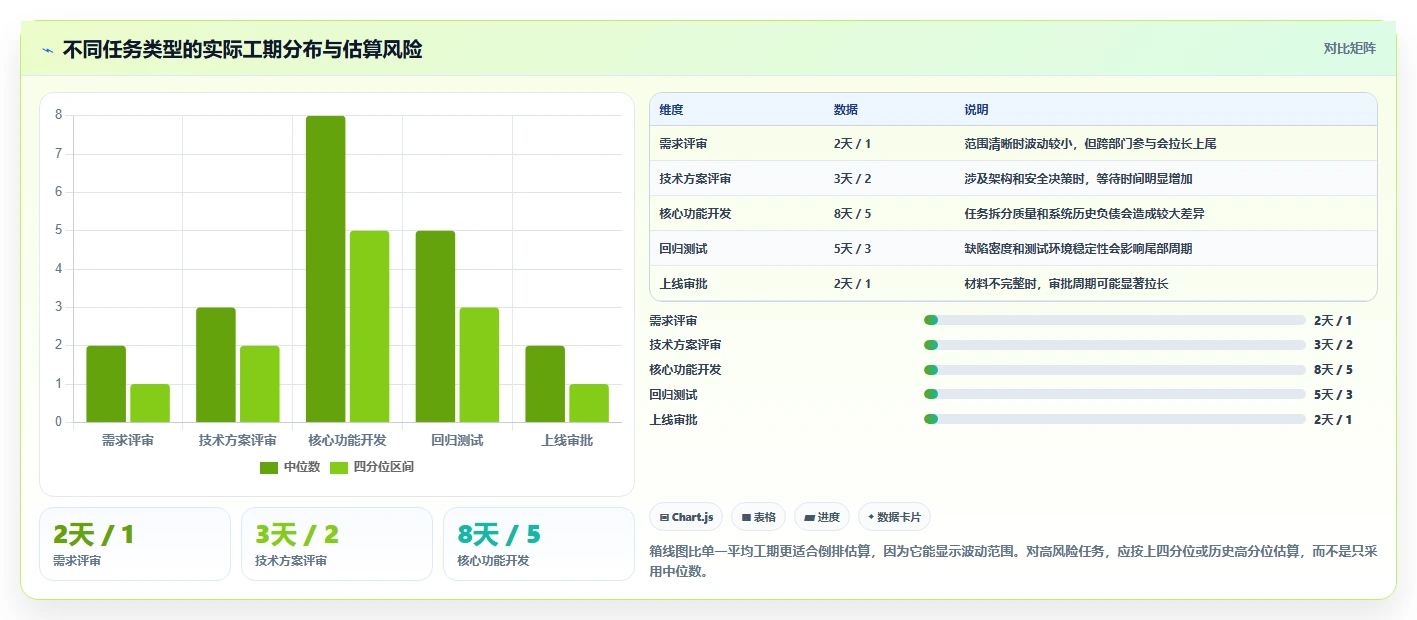Select the 核心功能开发 cell in the table

click(695, 214)
